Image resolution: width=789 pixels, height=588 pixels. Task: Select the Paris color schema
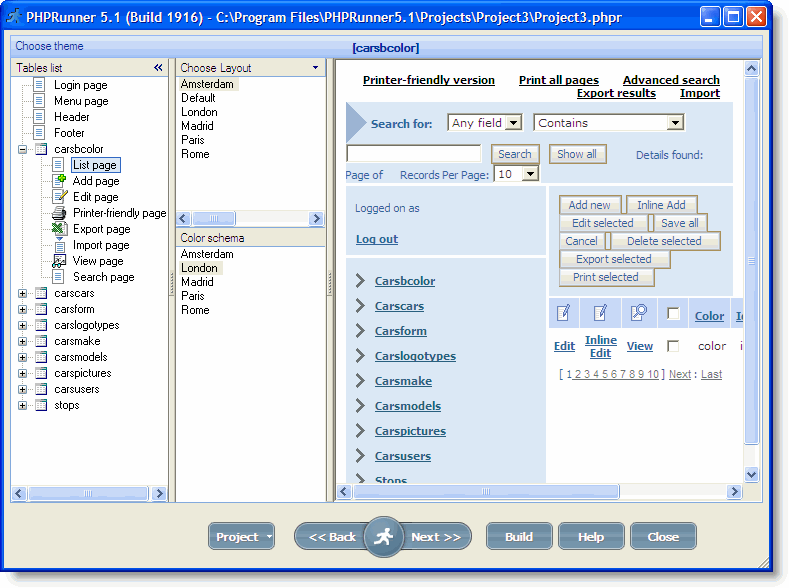point(193,296)
